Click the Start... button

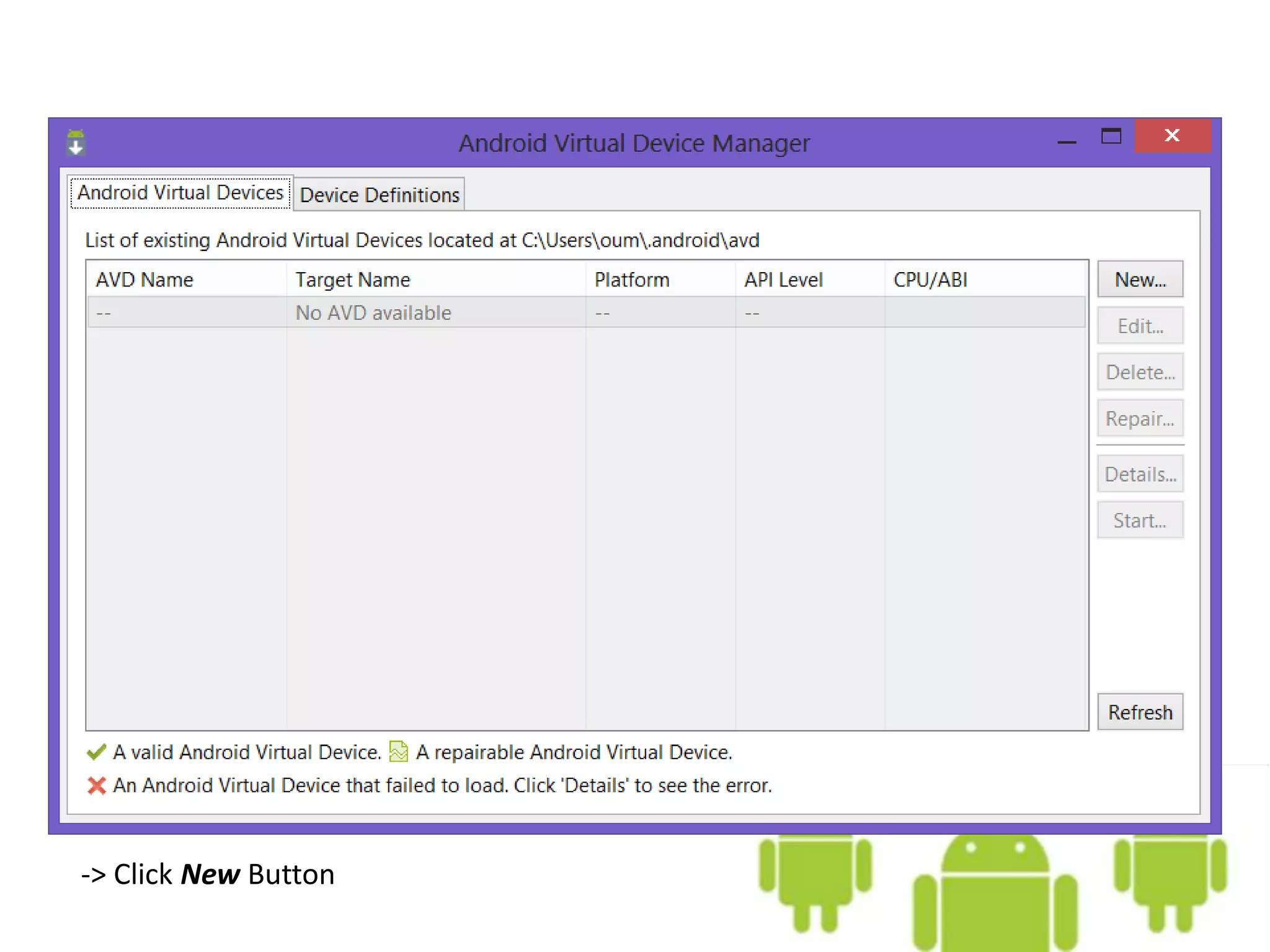pos(1140,521)
